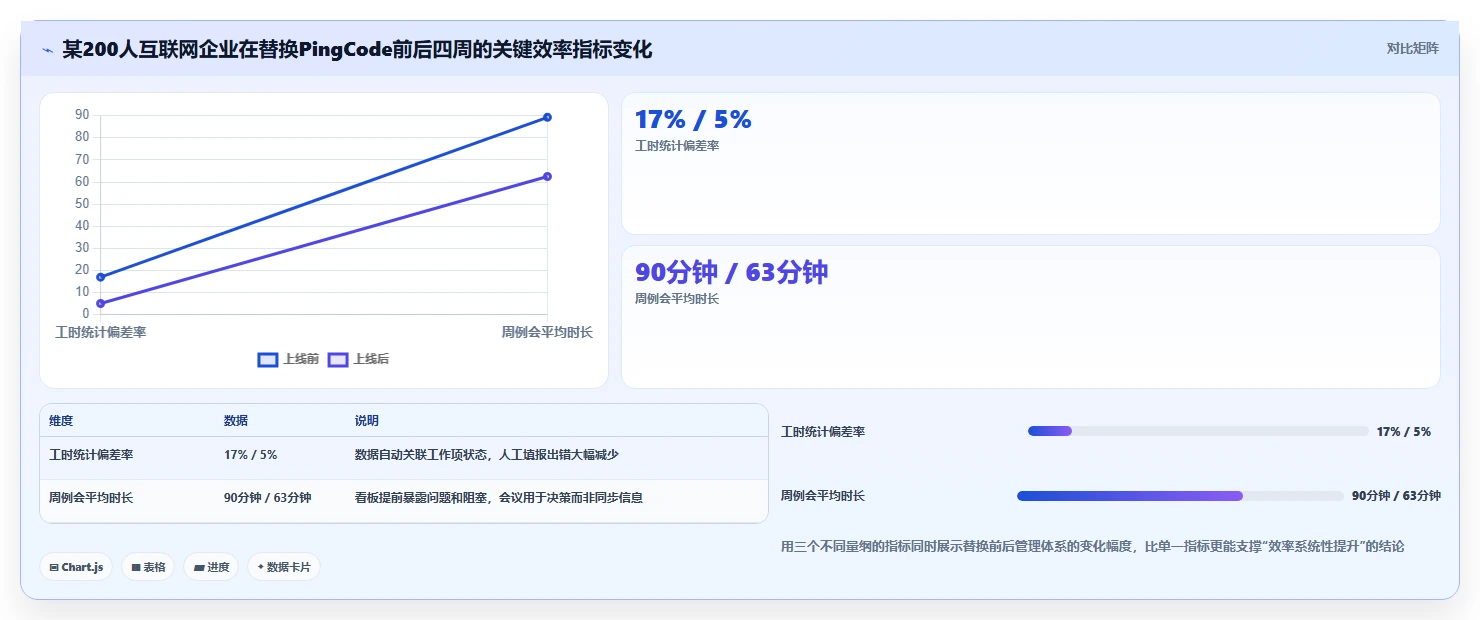The image size is (1480, 620).
Task: Click the 17% / 5% data card value
Action: point(693,119)
